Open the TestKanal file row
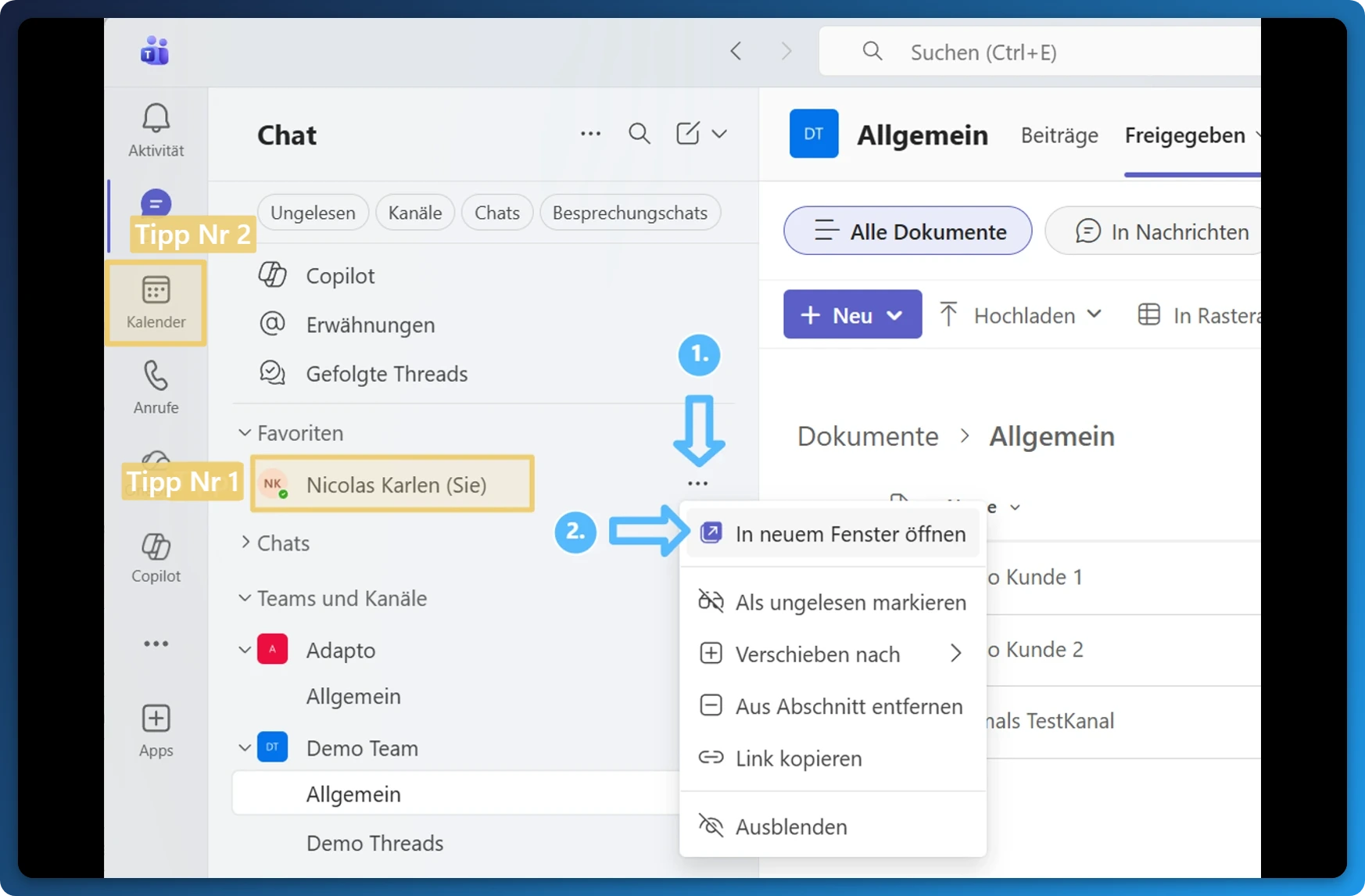1365x896 pixels. click(x=1123, y=721)
